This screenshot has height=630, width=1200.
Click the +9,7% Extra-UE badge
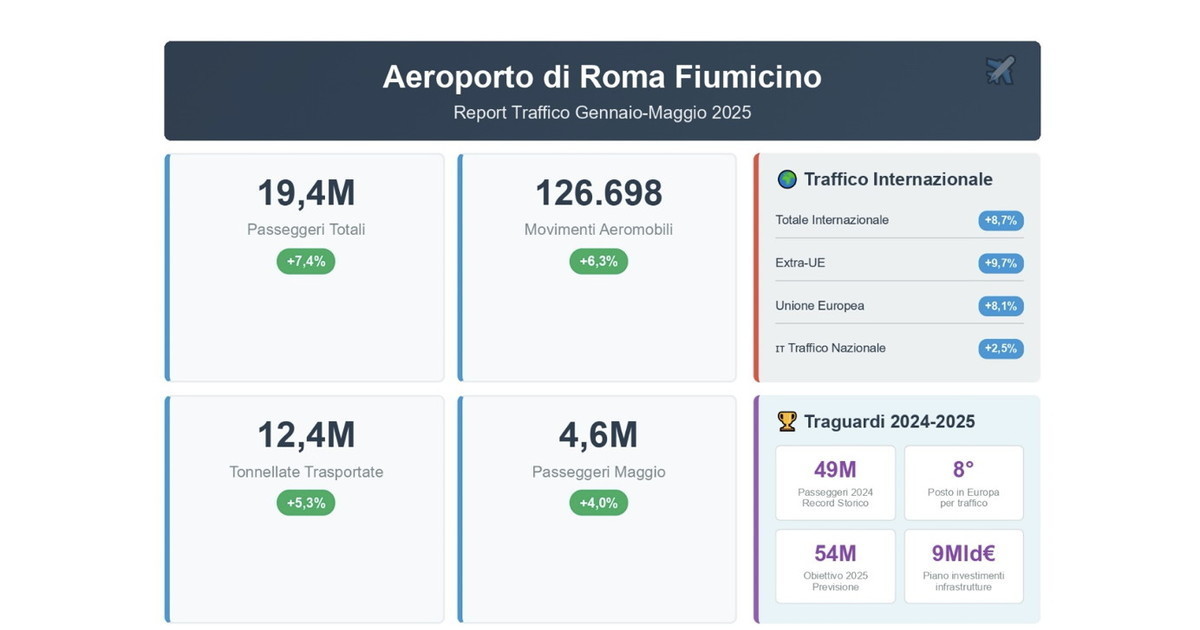[x=1000, y=263]
